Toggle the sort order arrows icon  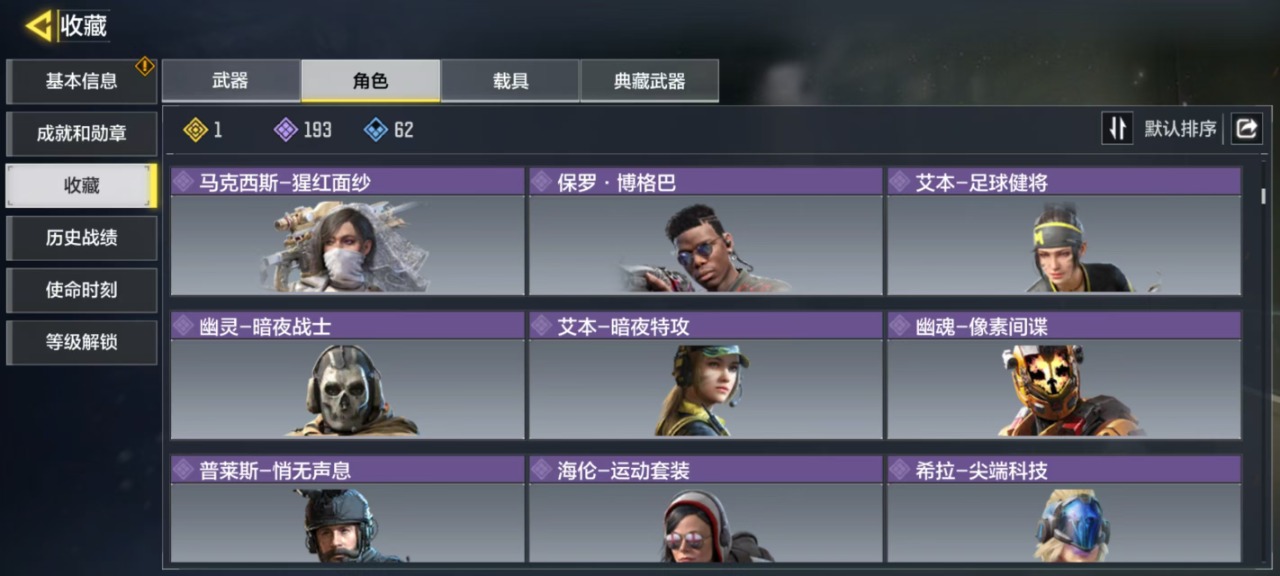(x=1117, y=128)
